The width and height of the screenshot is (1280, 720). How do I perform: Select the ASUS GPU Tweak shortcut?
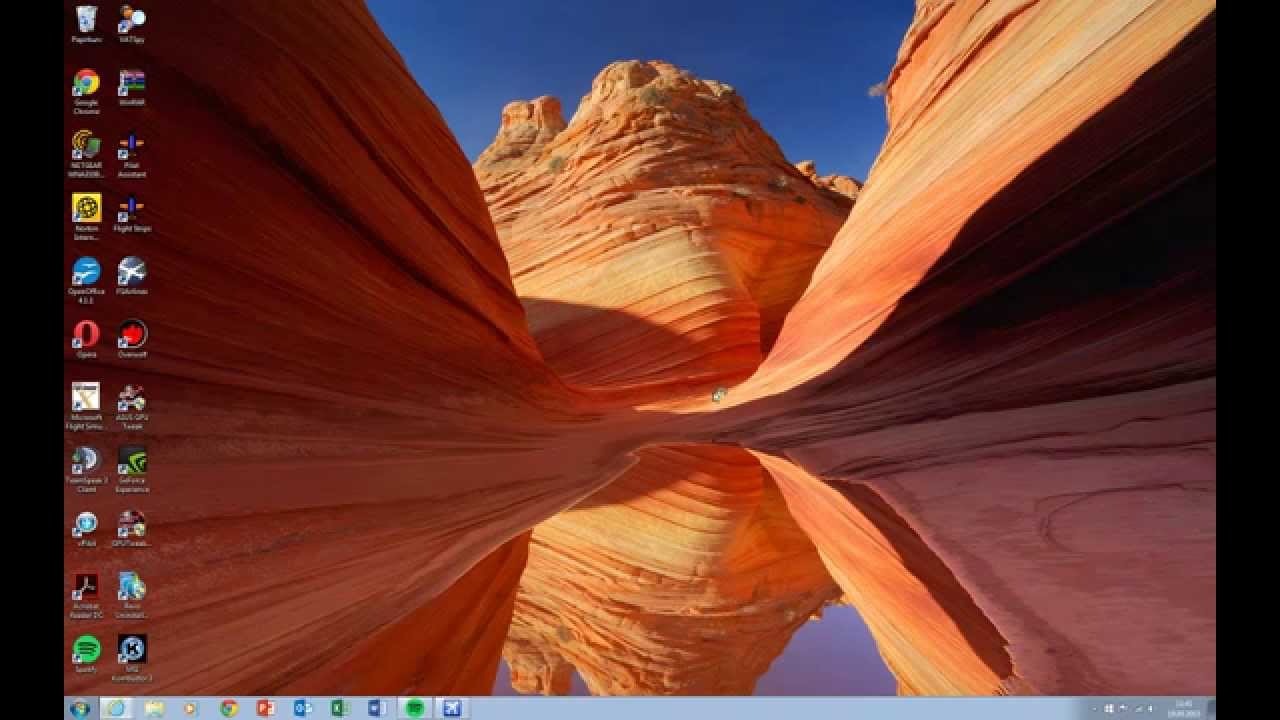[131, 406]
